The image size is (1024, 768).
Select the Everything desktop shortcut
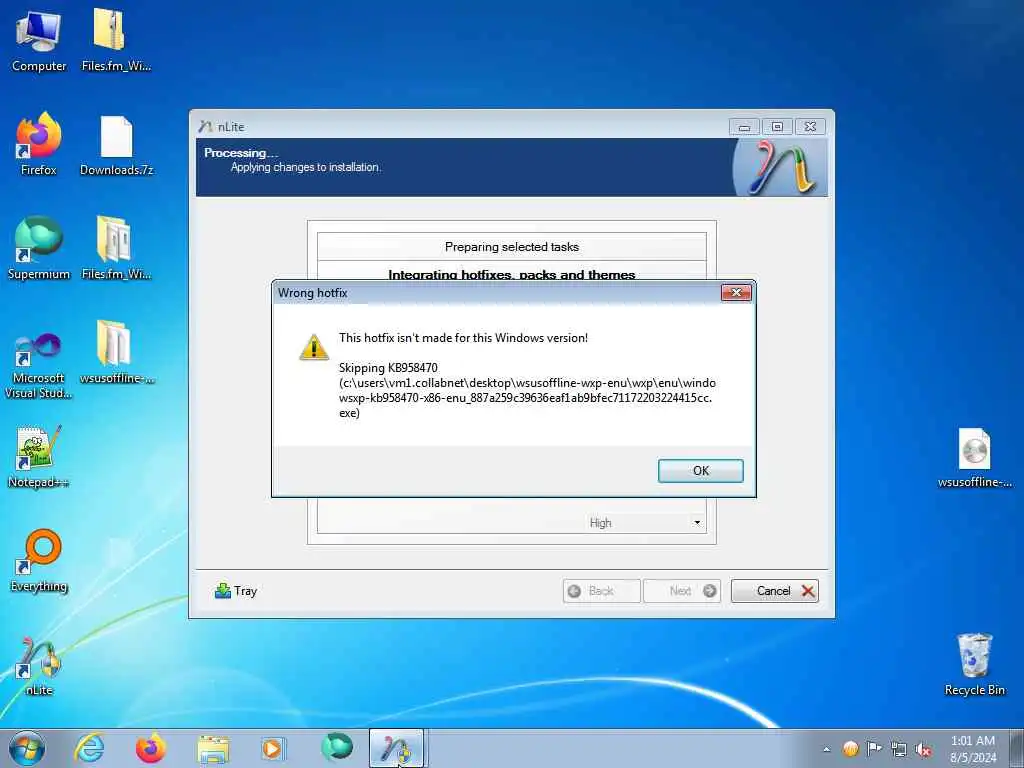[x=39, y=560]
